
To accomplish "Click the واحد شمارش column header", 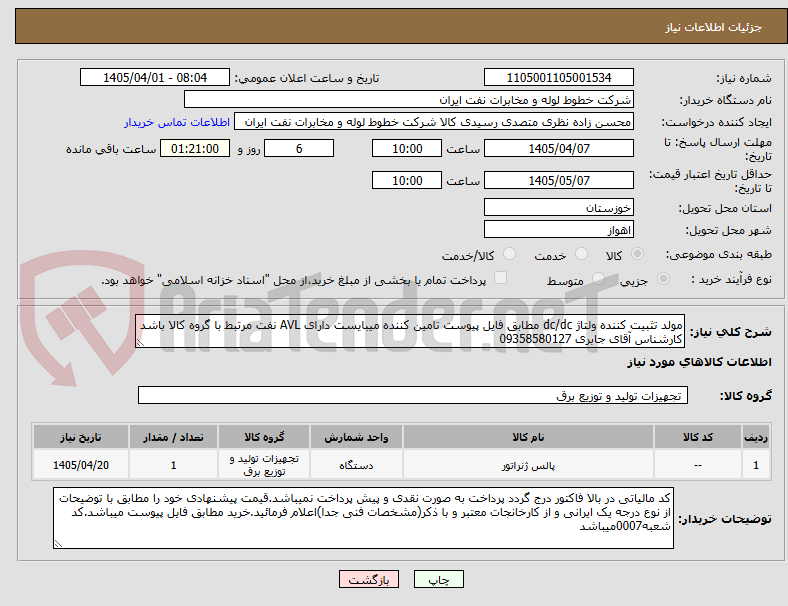I will (356, 437).
